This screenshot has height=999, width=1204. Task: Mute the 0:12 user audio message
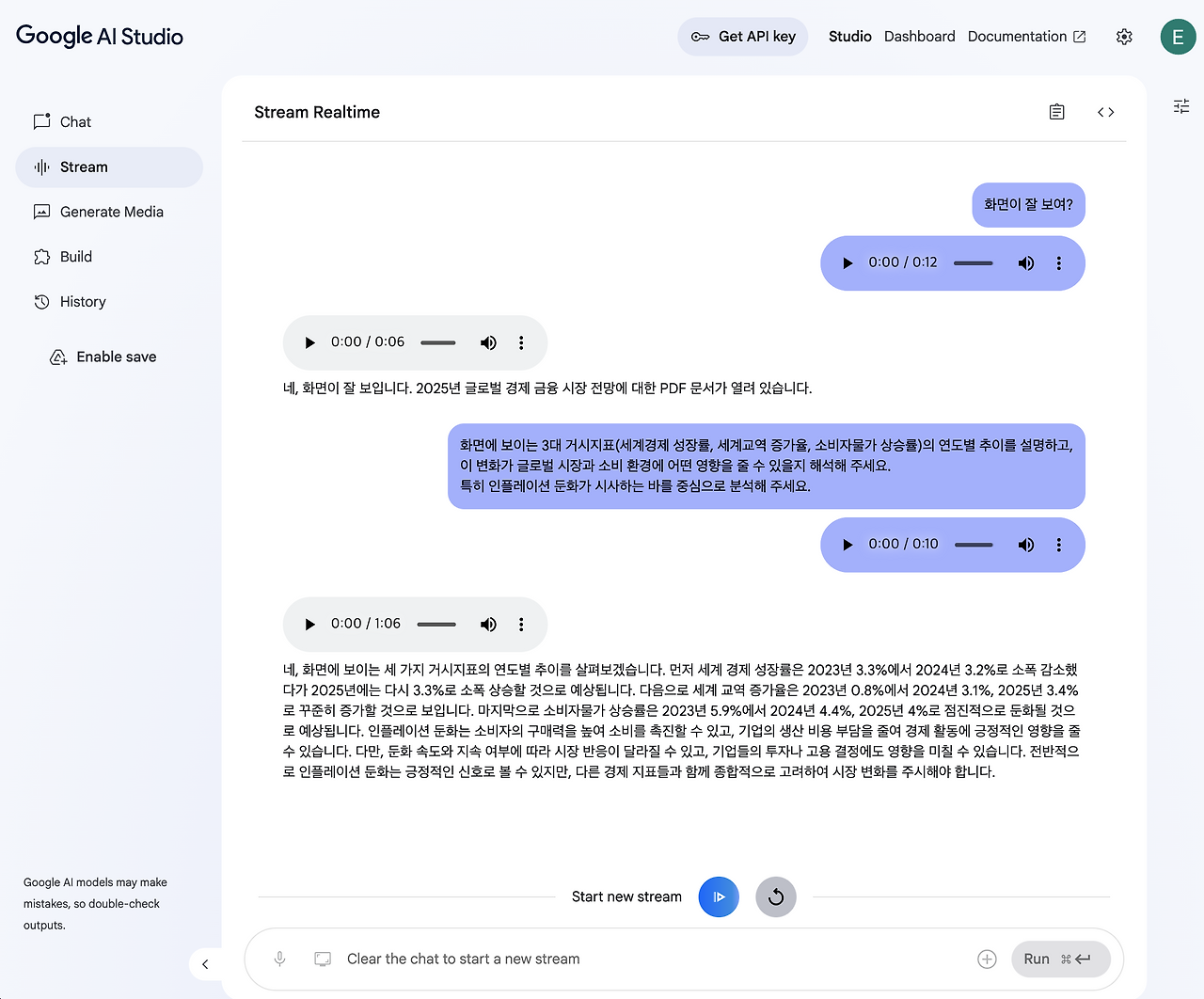[1025, 263]
